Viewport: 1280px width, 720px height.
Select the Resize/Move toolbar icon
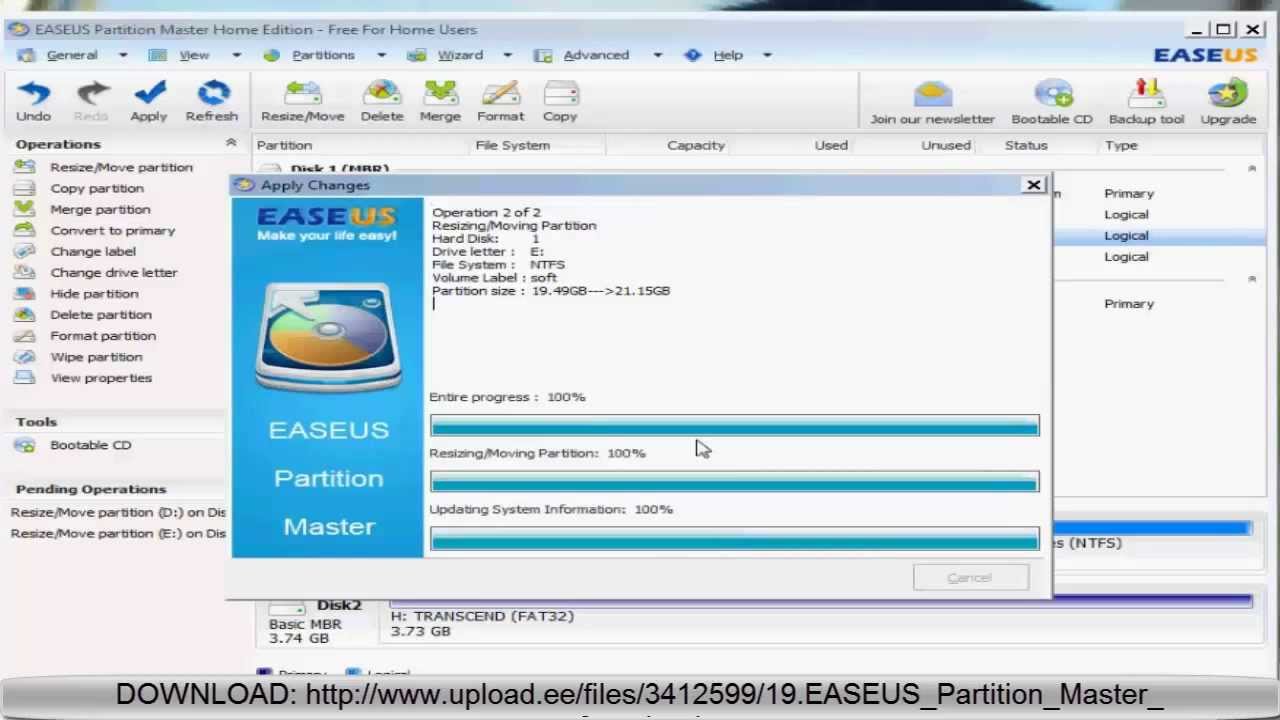pyautogui.click(x=302, y=95)
